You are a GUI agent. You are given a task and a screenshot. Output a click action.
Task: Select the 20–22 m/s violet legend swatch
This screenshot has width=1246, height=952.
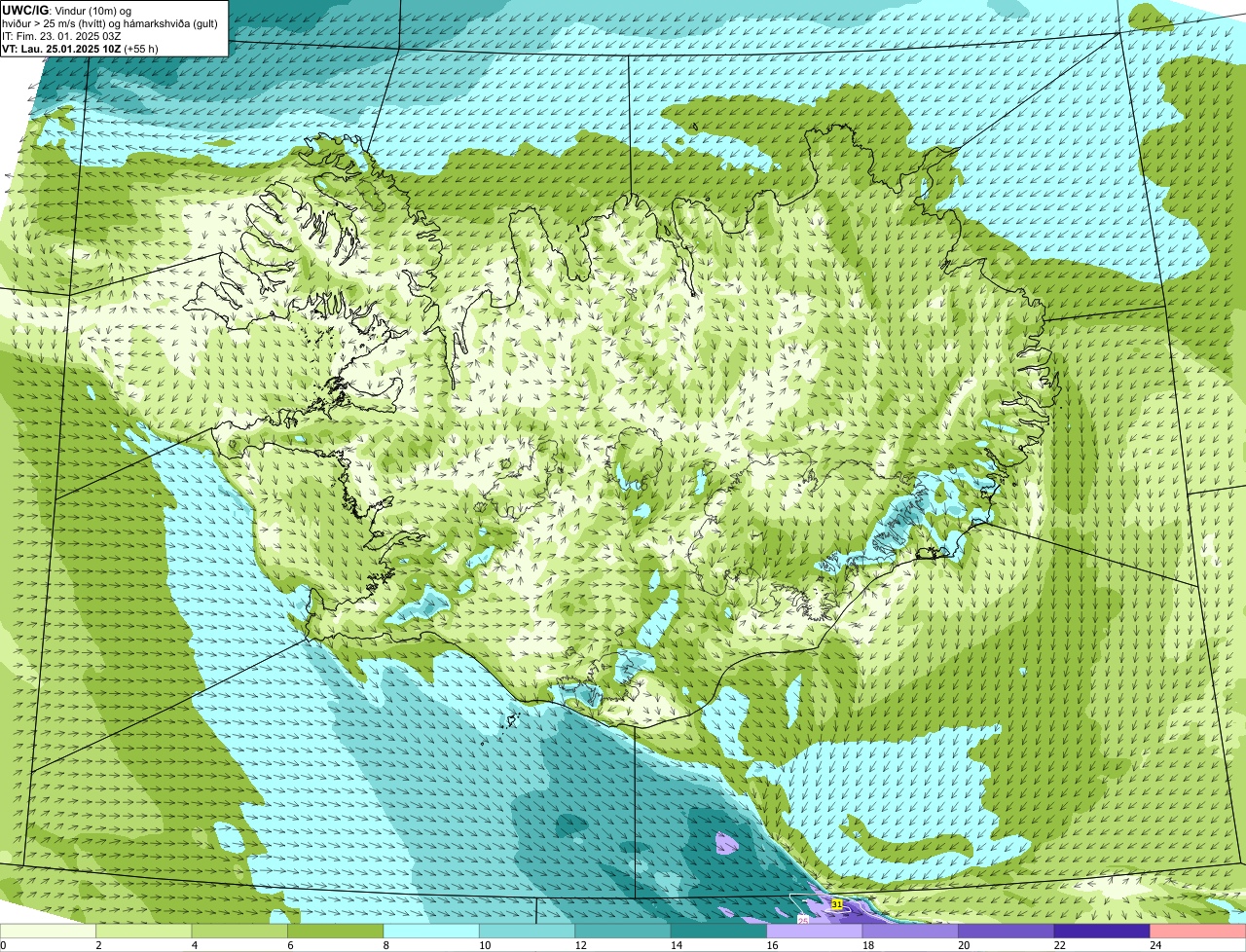pos(1007,931)
